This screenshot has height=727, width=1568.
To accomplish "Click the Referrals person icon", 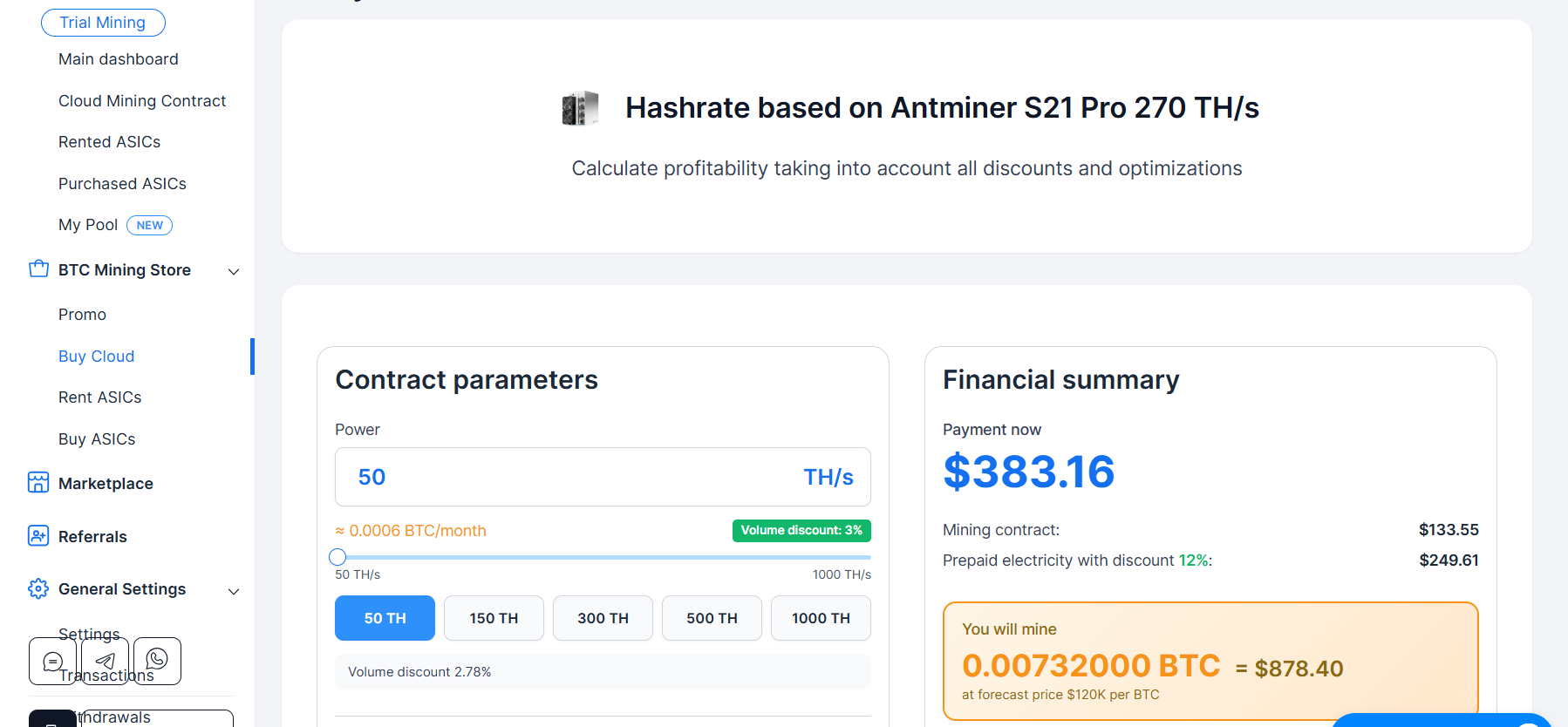I will [x=38, y=536].
